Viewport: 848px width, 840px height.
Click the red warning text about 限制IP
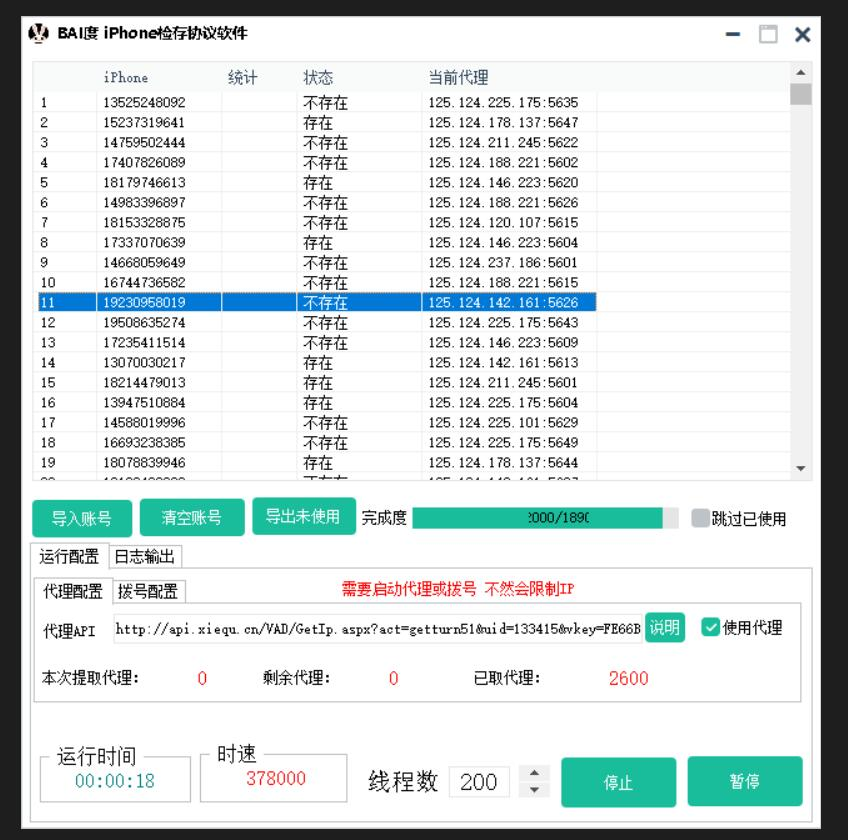[x=458, y=588]
